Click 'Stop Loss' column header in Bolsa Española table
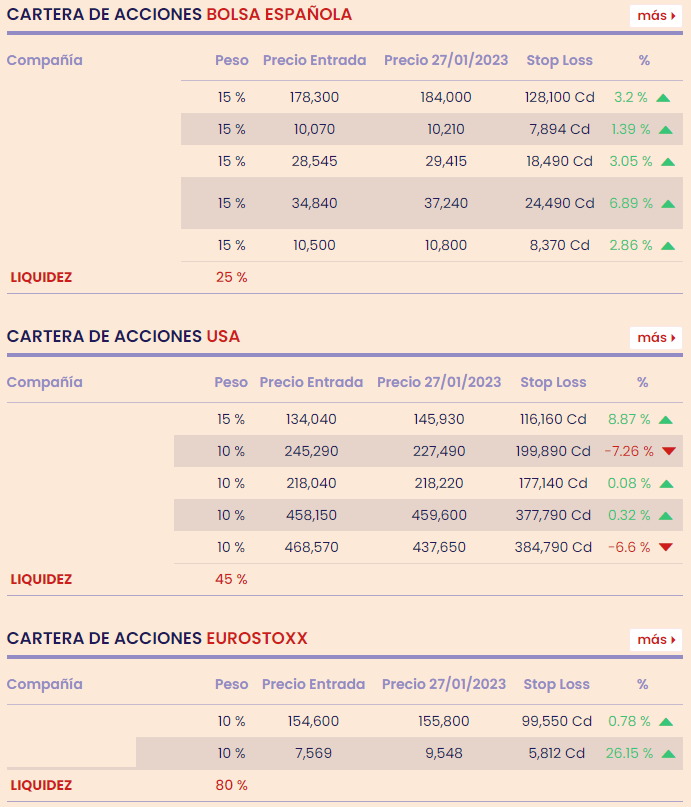This screenshot has width=691, height=807. (559, 60)
